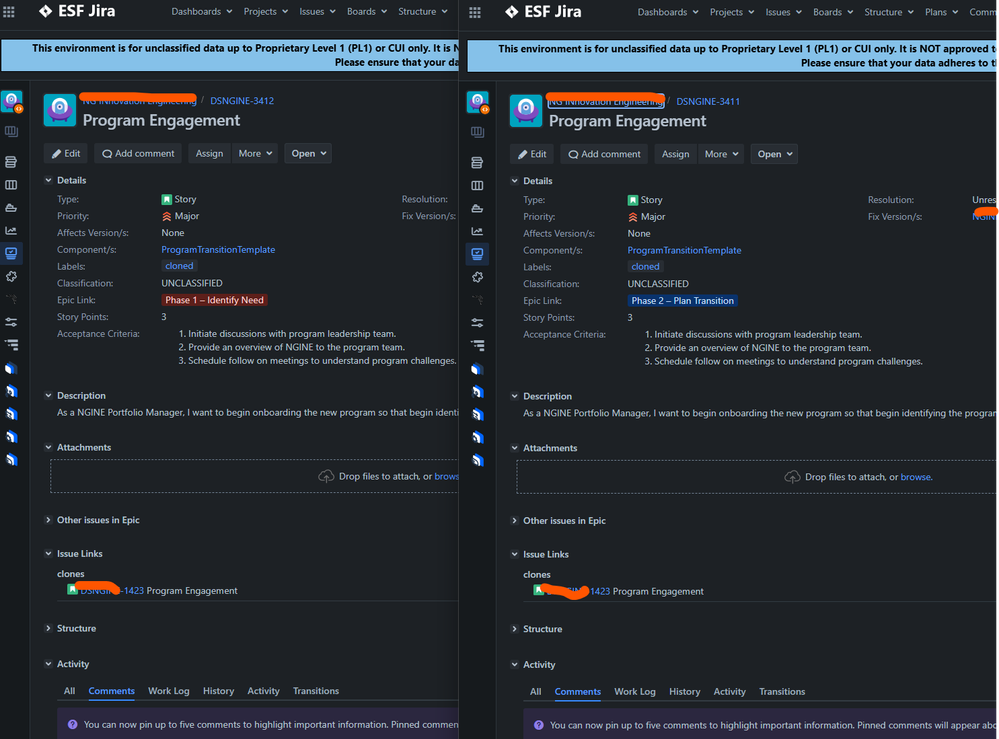Screen dimensions: 999x739
Task: Open the DSNGINE-3412 issue key link
Action: [242, 101]
